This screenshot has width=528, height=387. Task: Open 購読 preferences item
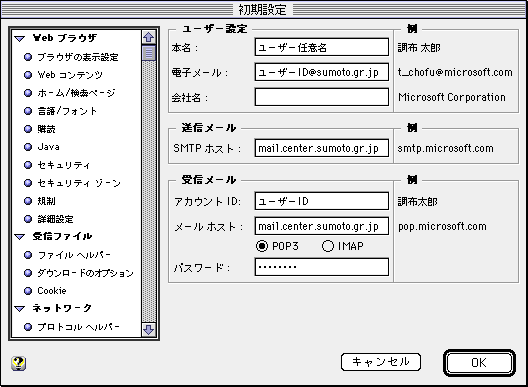(46, 129)
